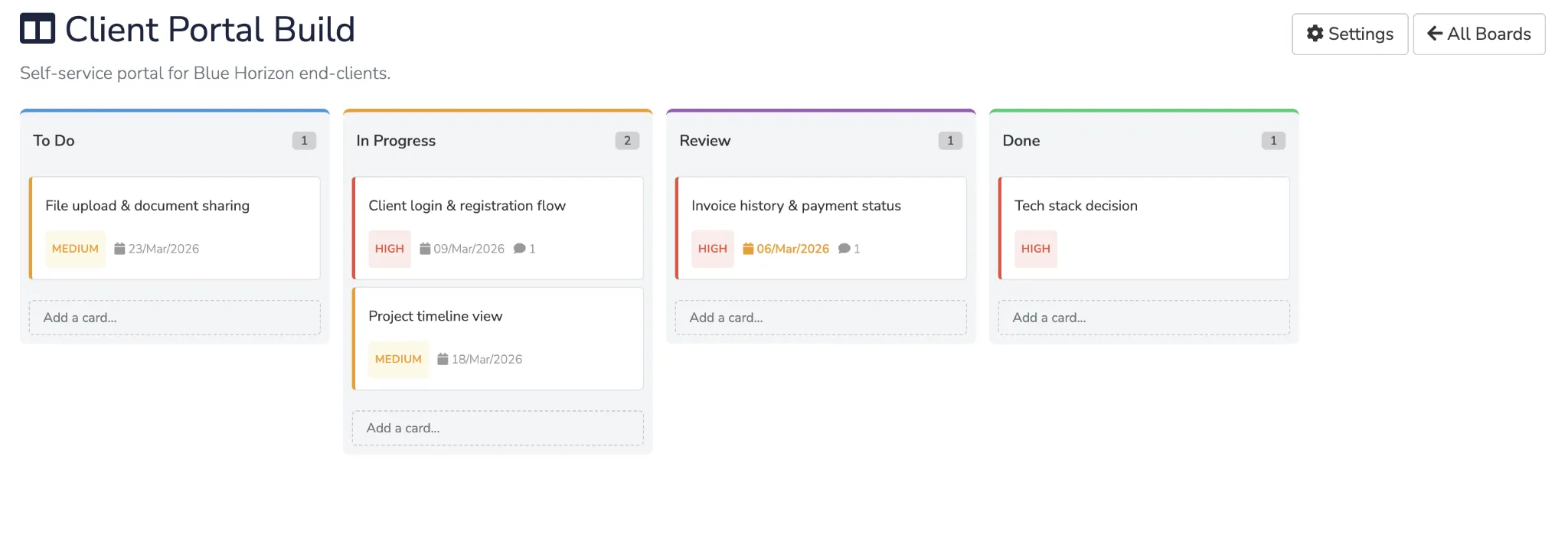Click Add a card in Review column
Image resolution: width=1568 pixels, height=538 pixels.
821,318
